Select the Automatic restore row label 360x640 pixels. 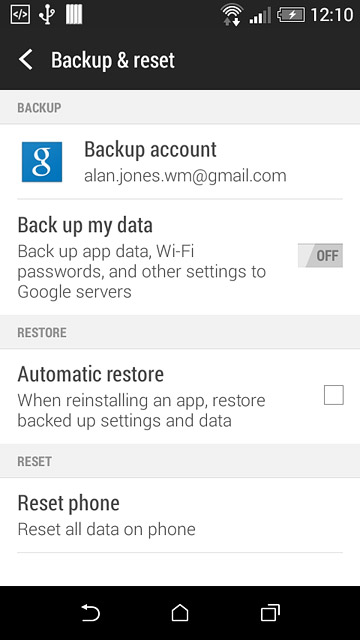91,374
